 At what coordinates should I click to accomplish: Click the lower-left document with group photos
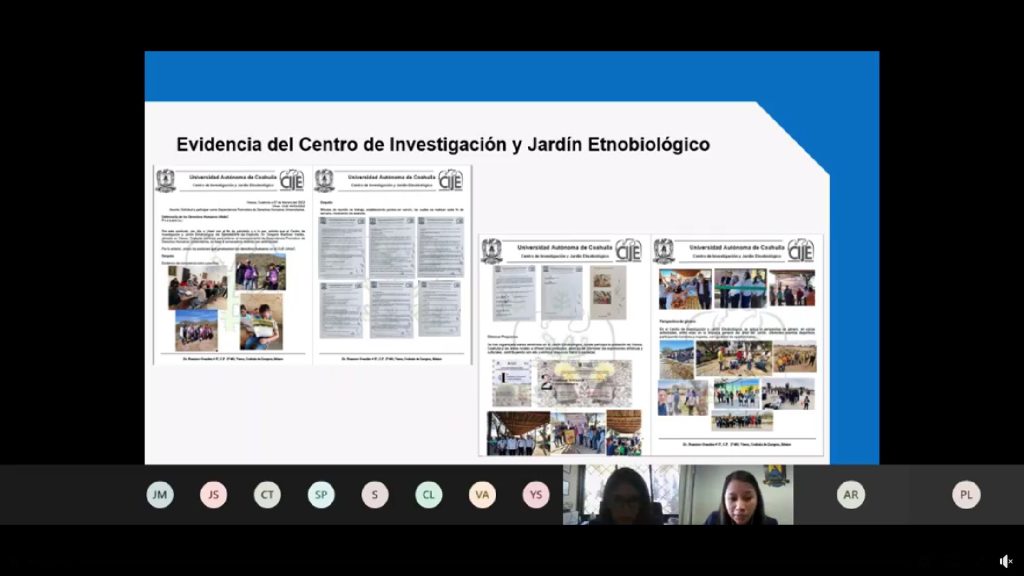pyautogui.click(x=563, y=345)
